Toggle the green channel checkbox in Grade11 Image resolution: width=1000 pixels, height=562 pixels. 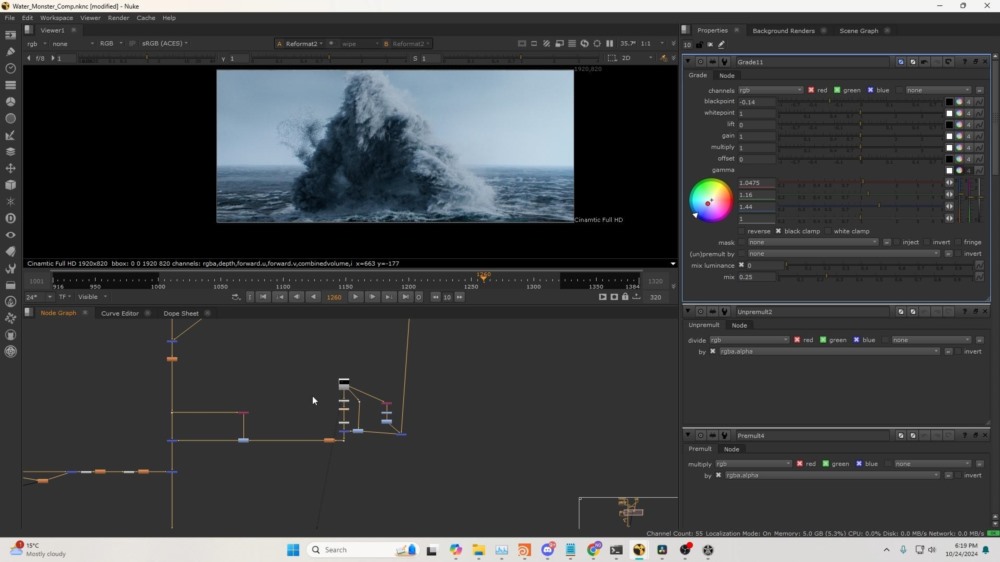pyautogui.click(x=837, y=90)
